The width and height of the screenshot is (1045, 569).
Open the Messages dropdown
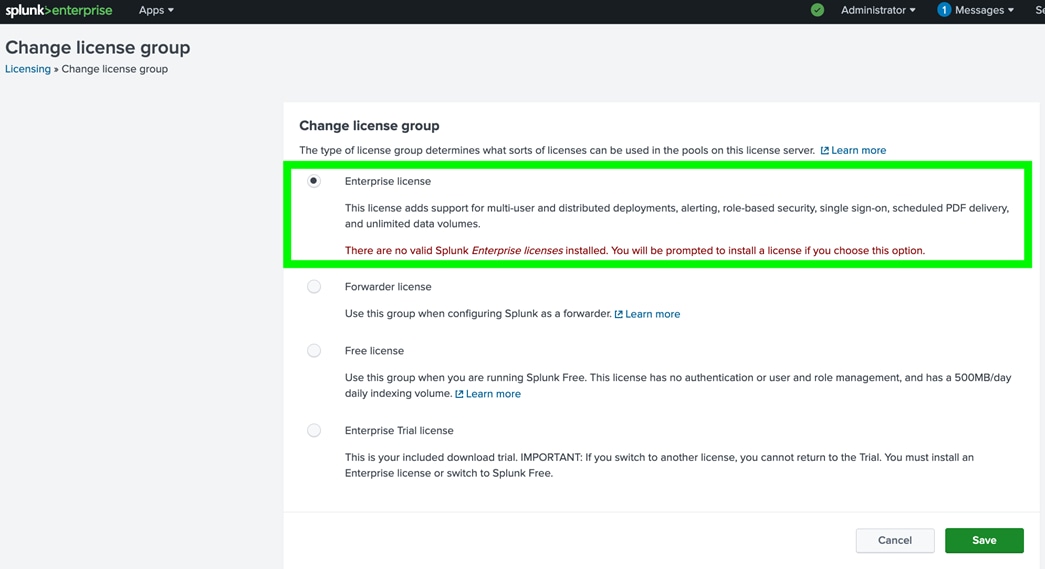point(984,10)
